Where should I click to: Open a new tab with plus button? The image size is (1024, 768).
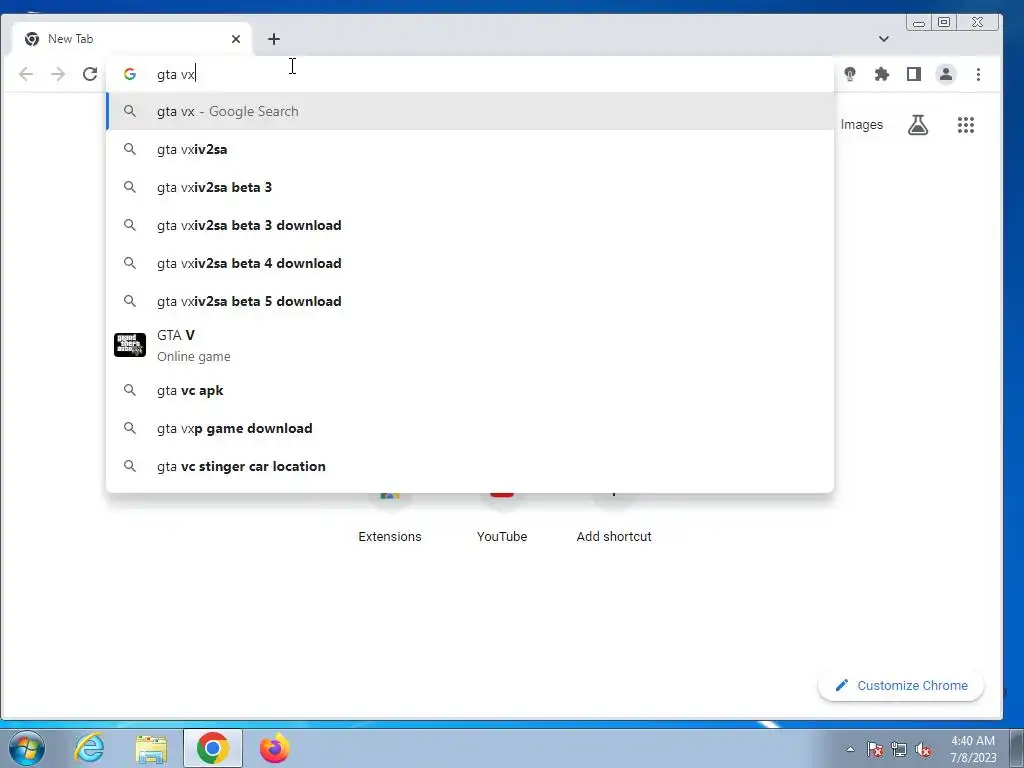tap(274, 39)
